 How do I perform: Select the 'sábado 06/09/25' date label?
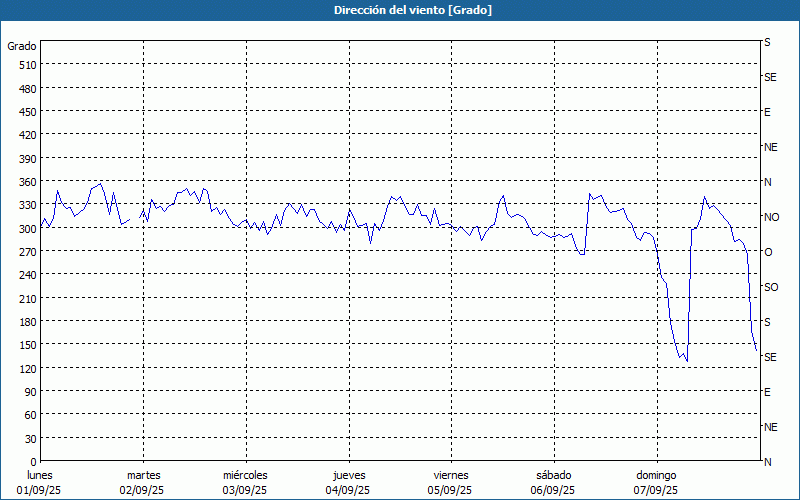point(553,483)
